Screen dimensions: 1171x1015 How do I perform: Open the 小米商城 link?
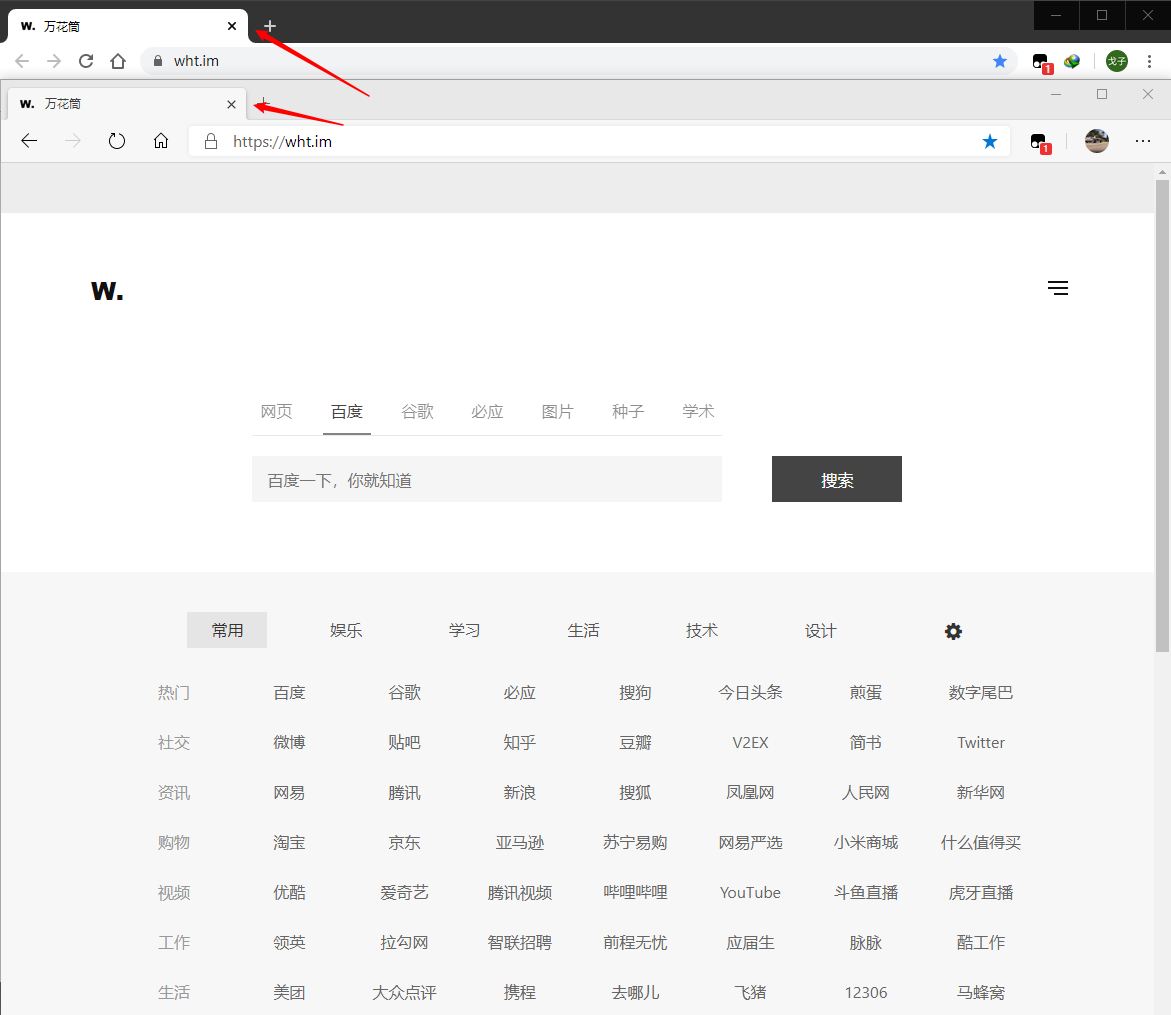tap(866, 842)
